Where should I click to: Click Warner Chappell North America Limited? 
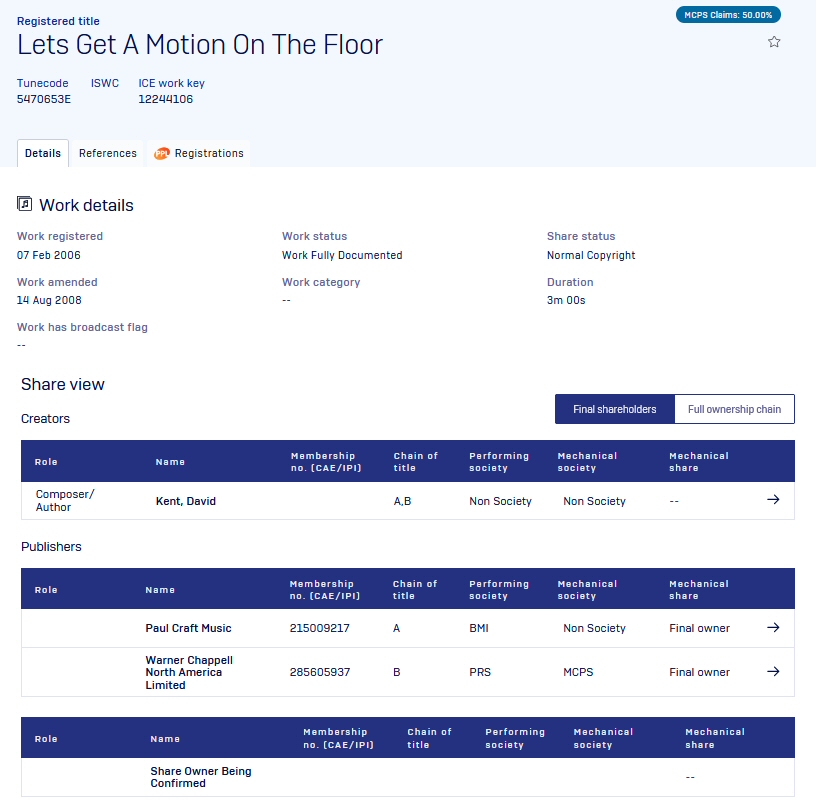[x=190, y=672]
